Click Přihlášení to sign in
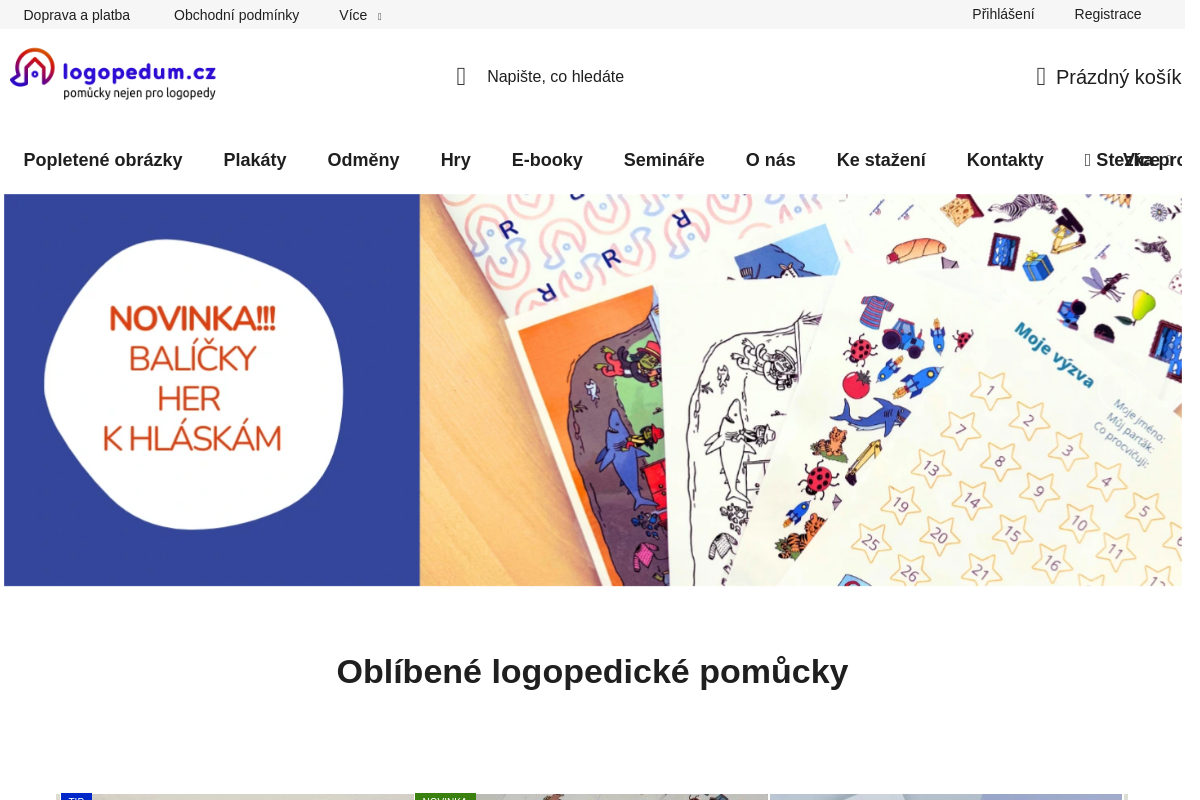This screenshot has width=1200, height=800. pyautogui.click(x=1002, y=14)
